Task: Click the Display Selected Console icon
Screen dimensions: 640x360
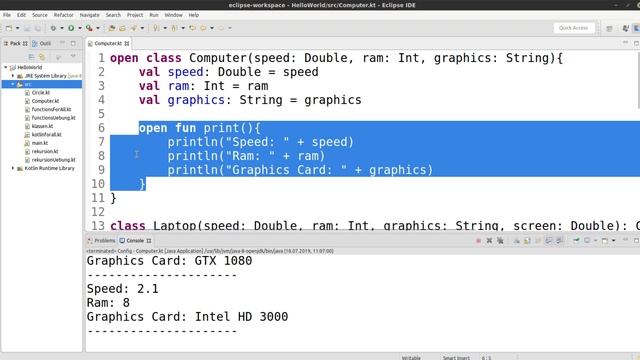Action: 587,241
